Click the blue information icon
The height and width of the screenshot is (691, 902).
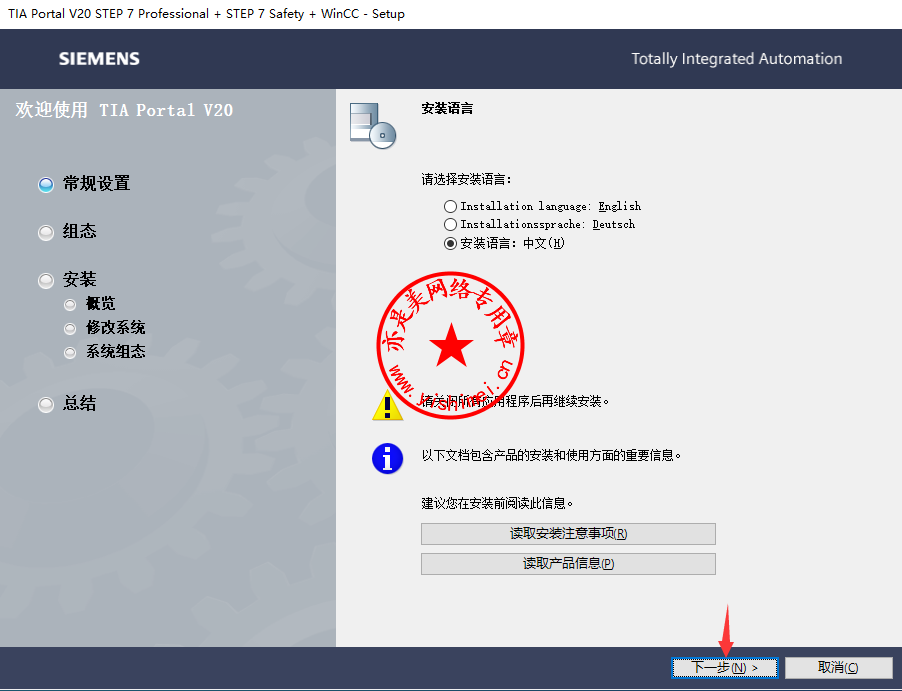(387, 459)
